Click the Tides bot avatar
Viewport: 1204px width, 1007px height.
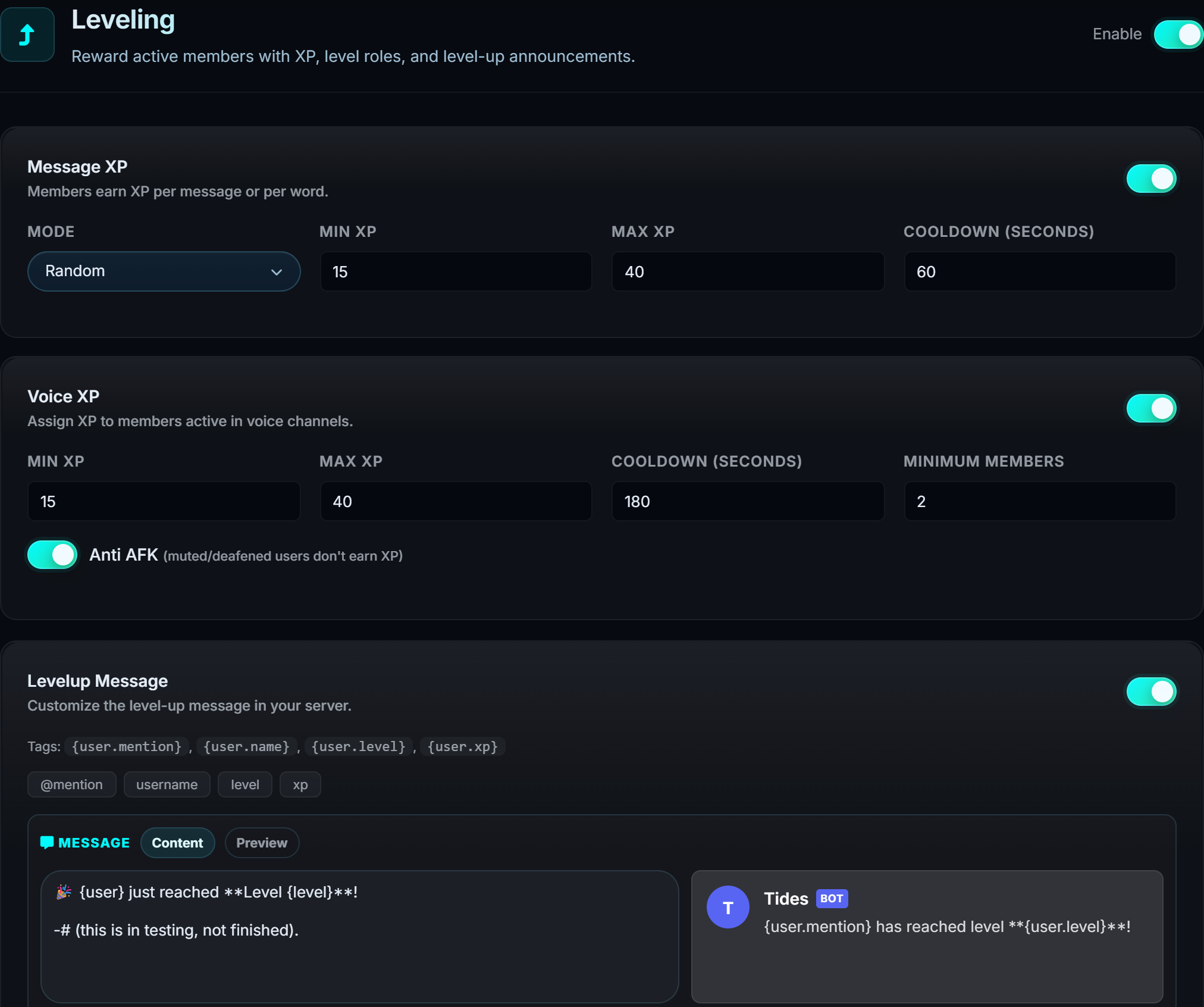point(728,907)
